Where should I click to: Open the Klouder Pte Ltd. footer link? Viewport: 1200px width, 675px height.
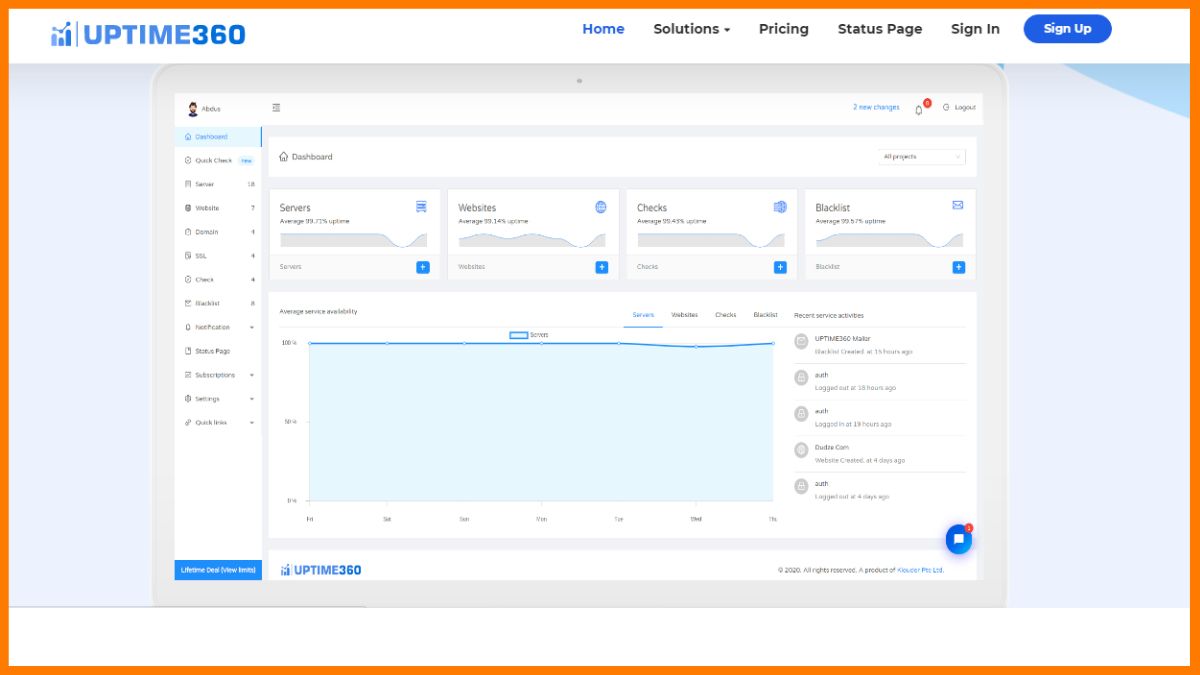pos(921,570)
